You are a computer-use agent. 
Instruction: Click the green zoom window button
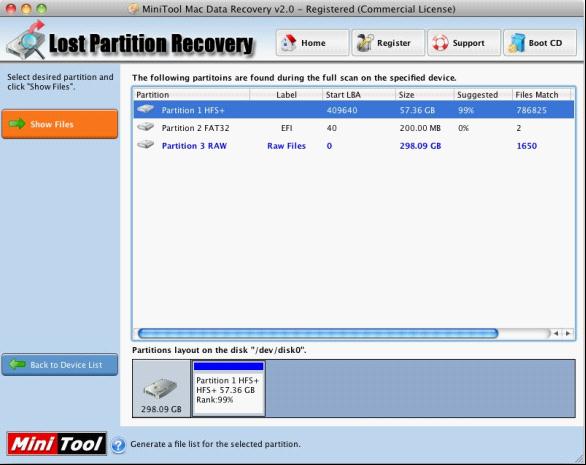(41, 9)
